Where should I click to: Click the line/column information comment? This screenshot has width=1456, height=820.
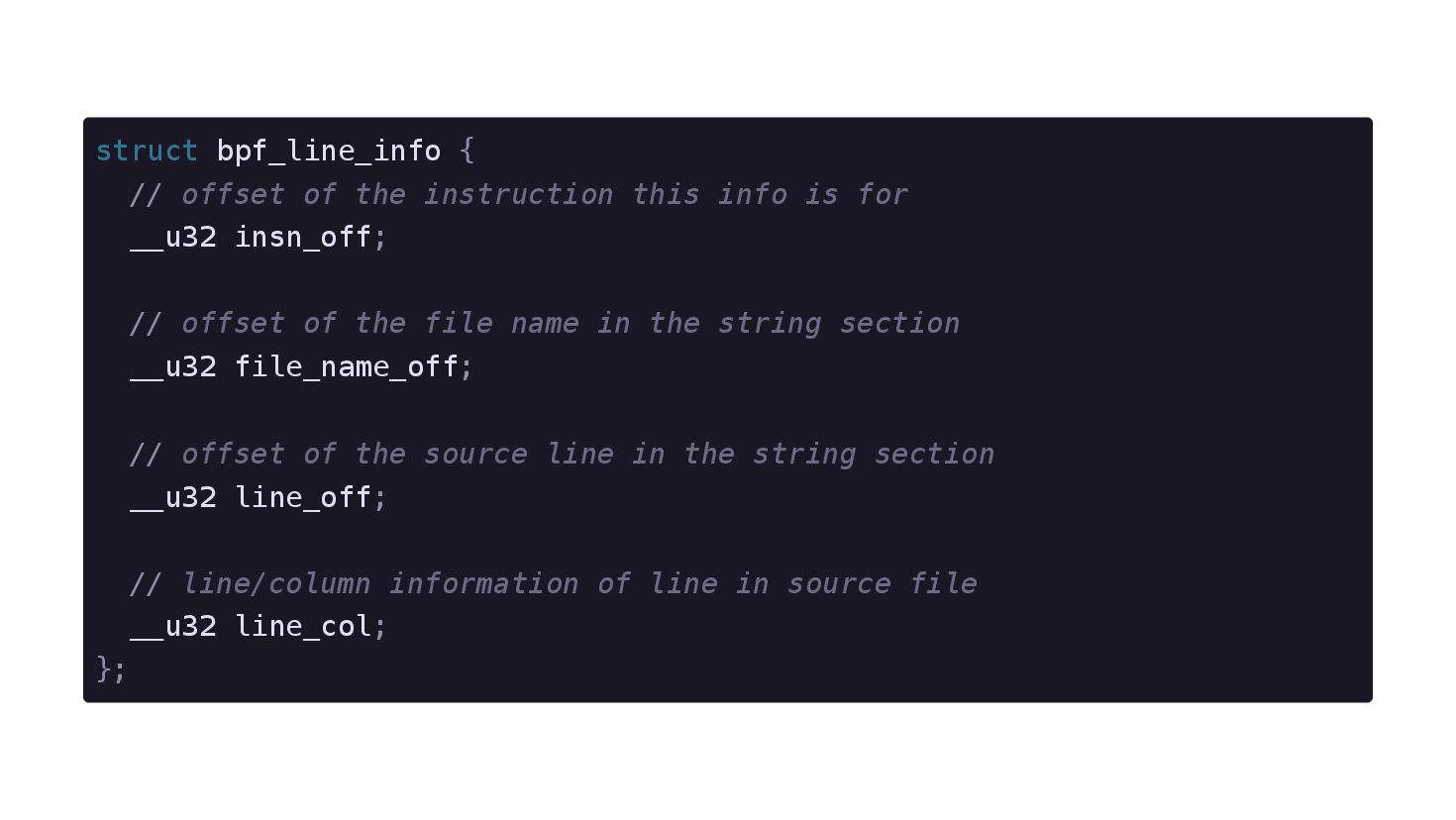click(x=554, y=584)
